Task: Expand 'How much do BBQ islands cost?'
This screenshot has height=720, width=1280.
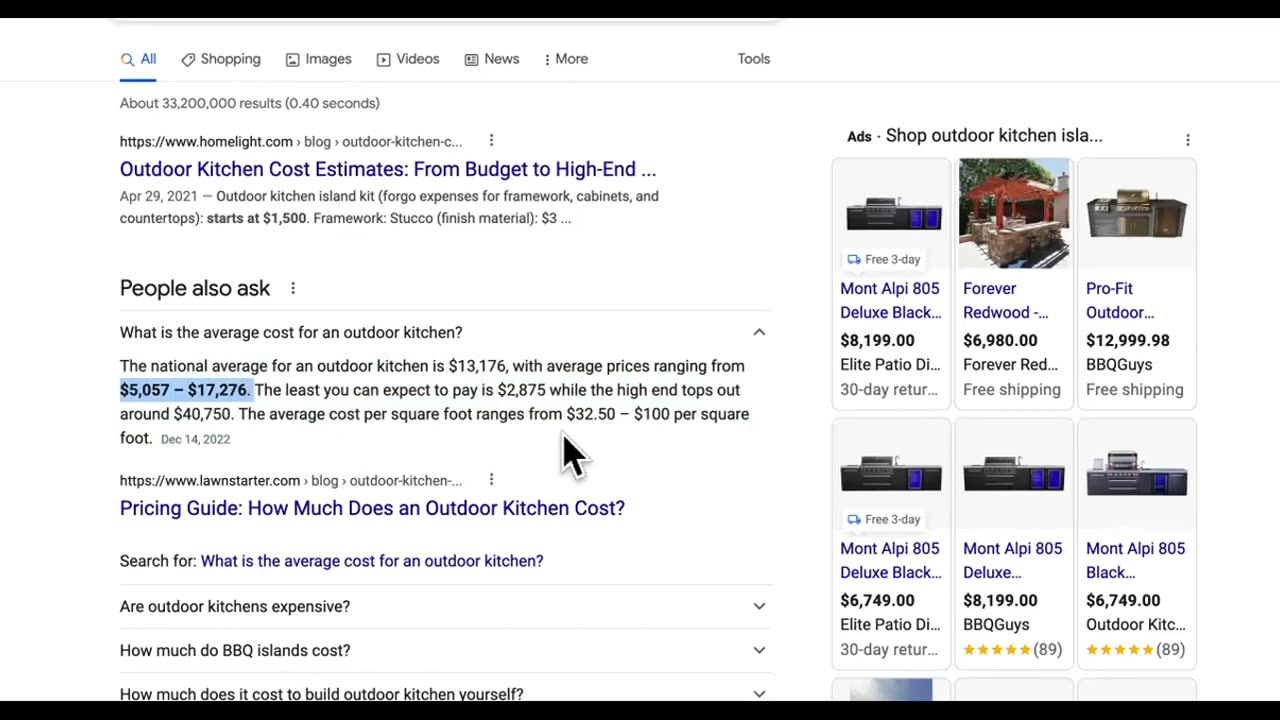Action: [x=446, y=650]
